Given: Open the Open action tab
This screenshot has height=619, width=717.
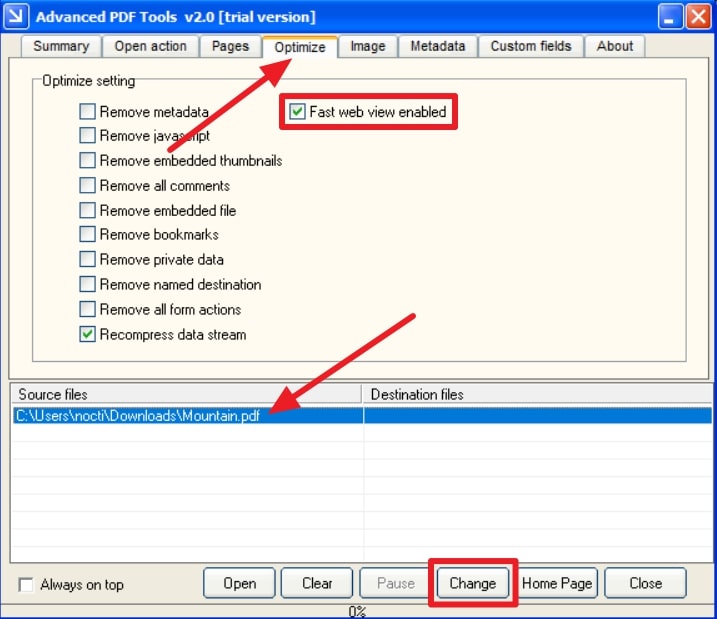Looking at the screenshot, I should [150, 46].
